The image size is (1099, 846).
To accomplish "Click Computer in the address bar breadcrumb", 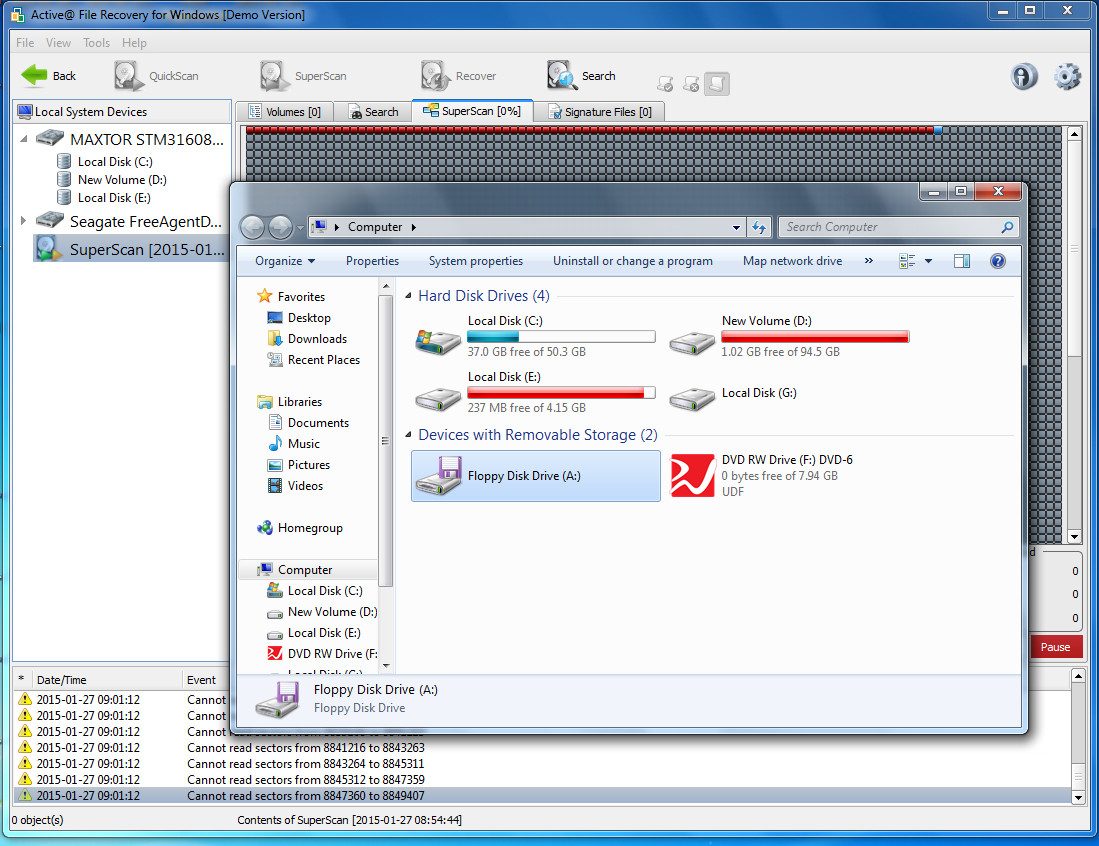I will (375, 227).
